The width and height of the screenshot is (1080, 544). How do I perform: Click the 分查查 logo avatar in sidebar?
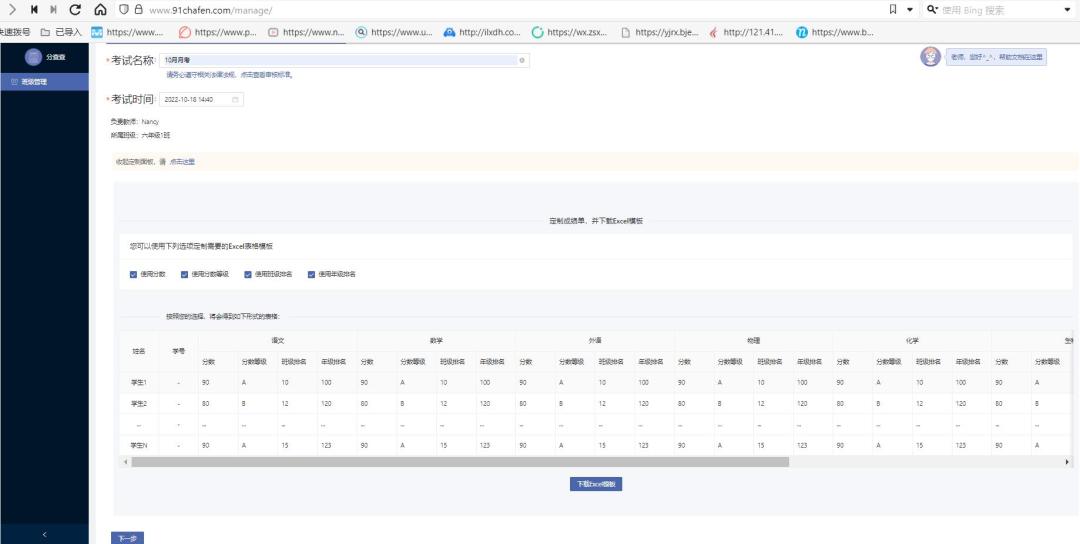[34, 57]
